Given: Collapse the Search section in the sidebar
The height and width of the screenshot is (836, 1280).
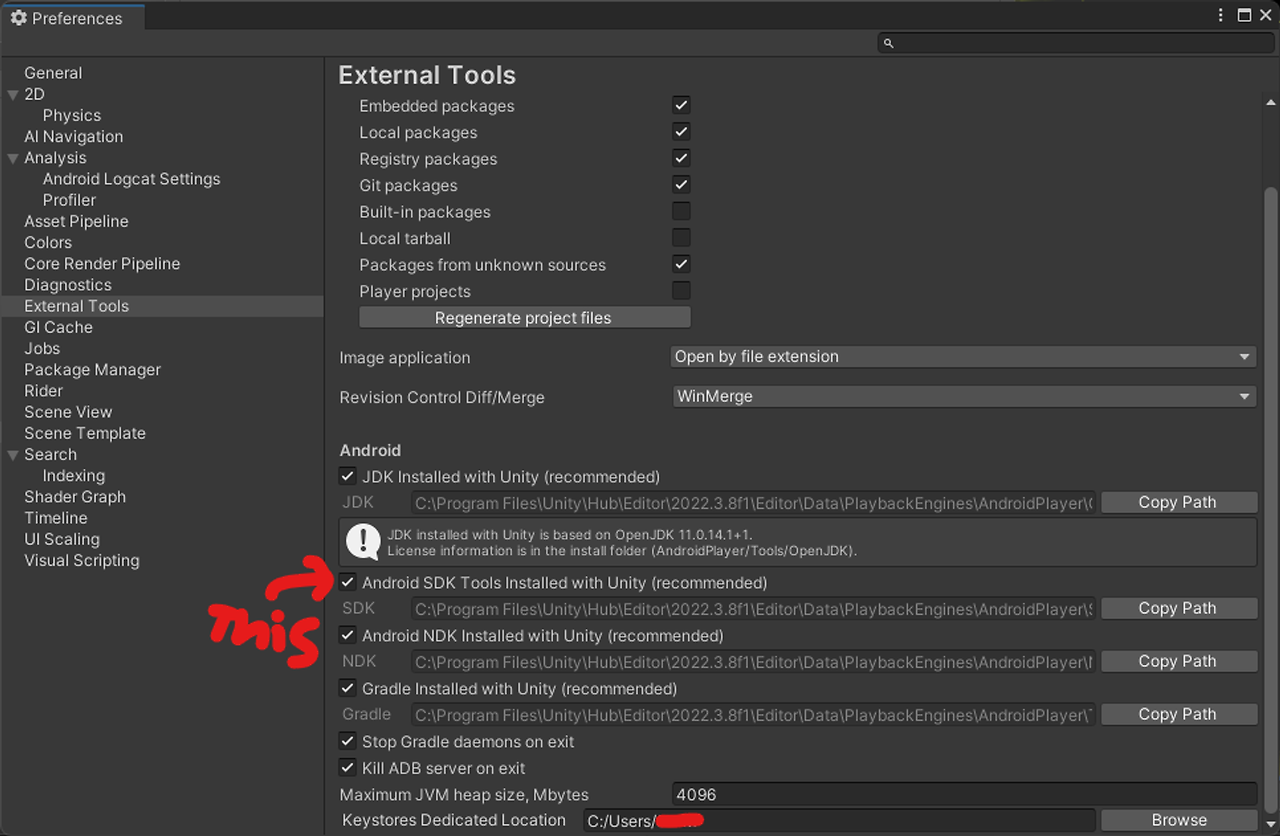Looking at the screenshot, I should (13, 454).
